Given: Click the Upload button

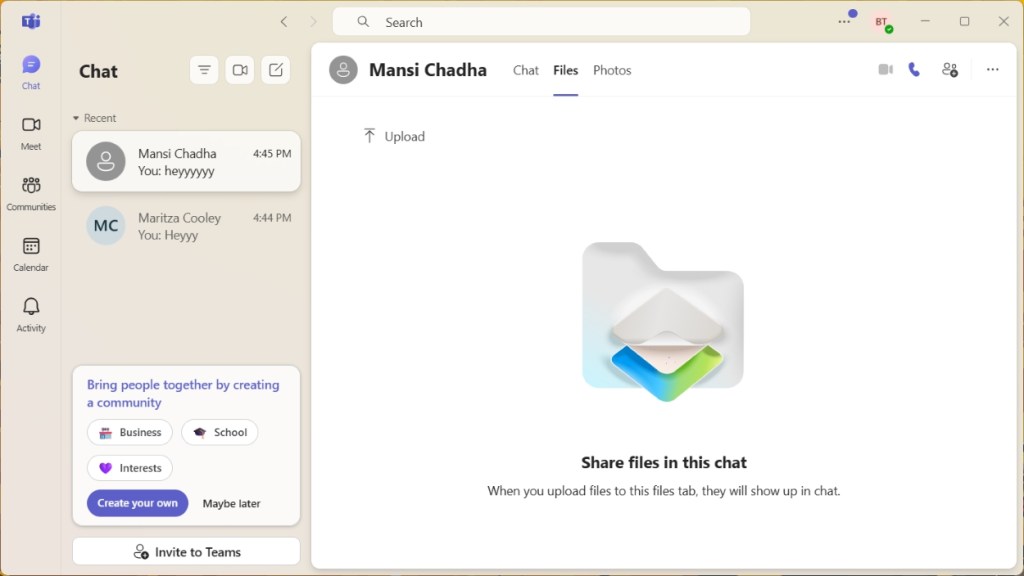Looking at the screenshot, I should tap(394, 136).
